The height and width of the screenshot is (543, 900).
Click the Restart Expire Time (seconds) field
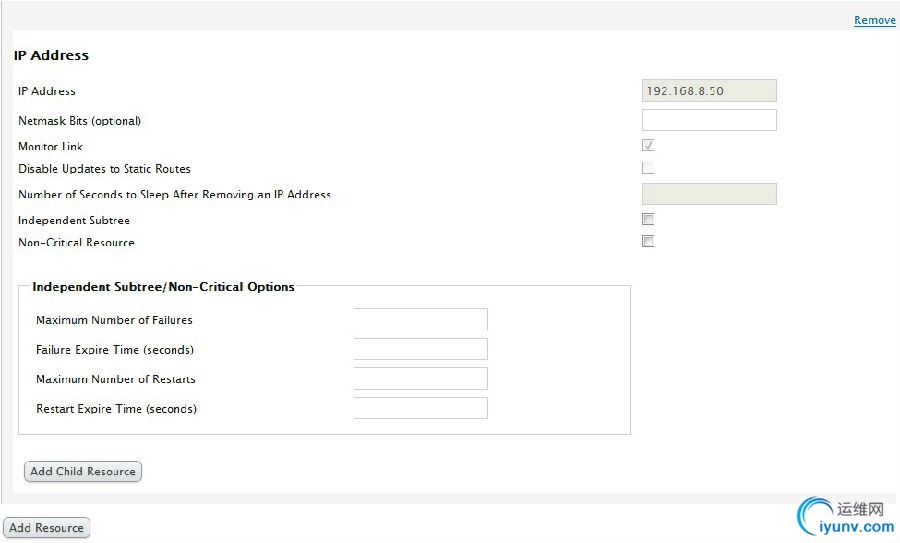421,408
